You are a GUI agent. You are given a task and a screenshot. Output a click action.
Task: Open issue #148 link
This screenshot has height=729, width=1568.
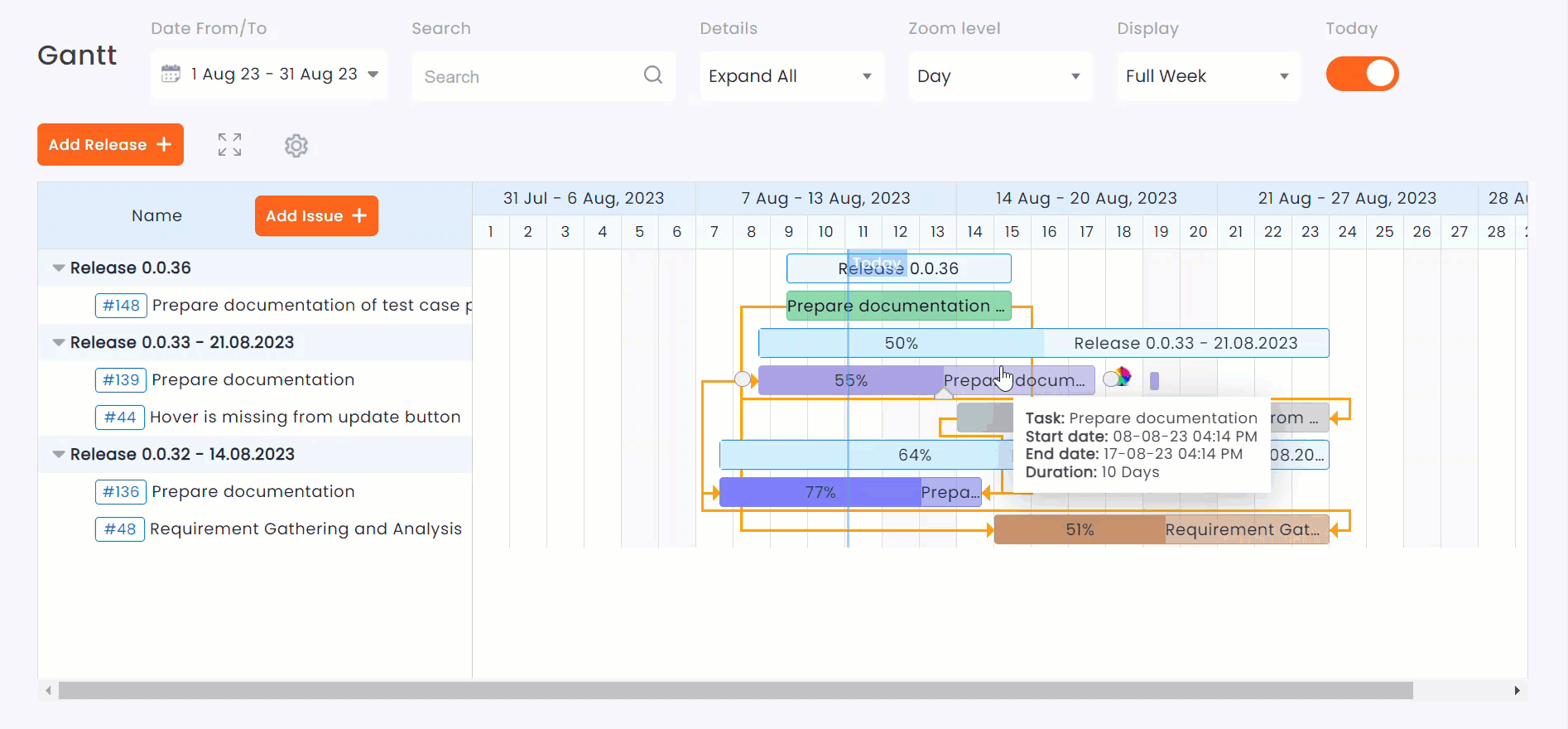pyautogui.click(x=121, y=306)
